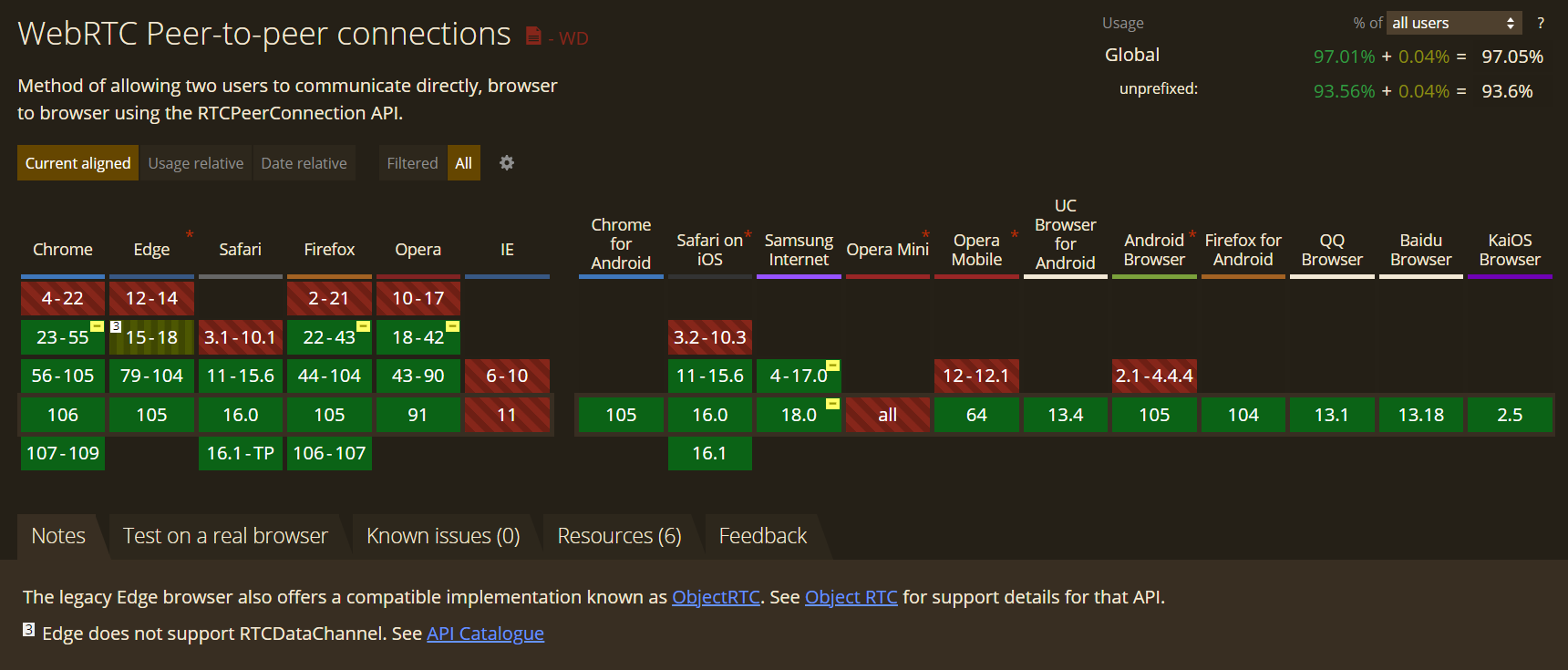Select Chrome 56-105 support cell
Image resolution: width=1568 pixels, height=670 pixels.
pyautogui.click(x=63, y=376)
